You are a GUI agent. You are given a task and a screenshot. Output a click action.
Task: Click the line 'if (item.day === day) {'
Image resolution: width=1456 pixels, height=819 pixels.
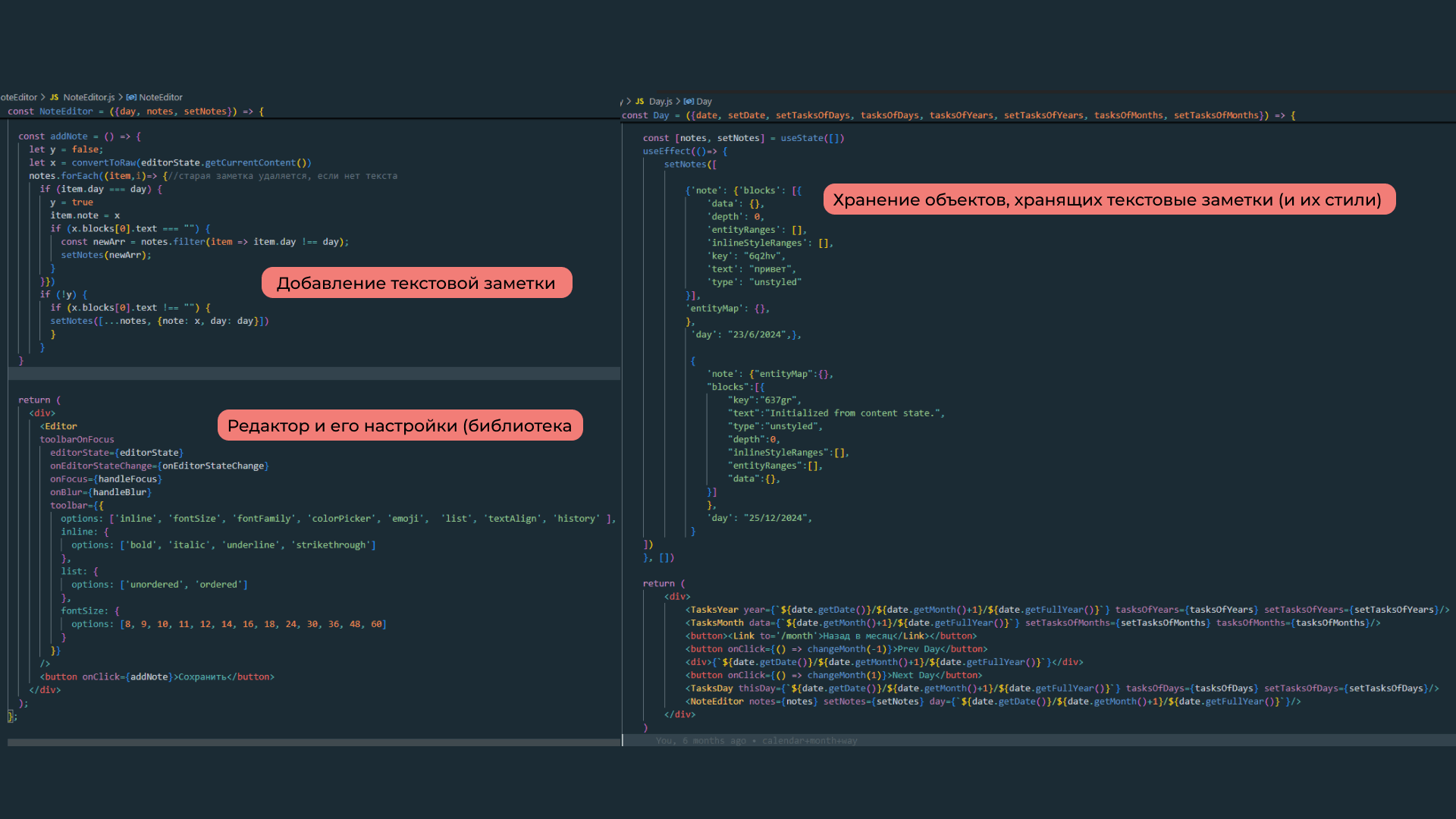coord(101,189)
